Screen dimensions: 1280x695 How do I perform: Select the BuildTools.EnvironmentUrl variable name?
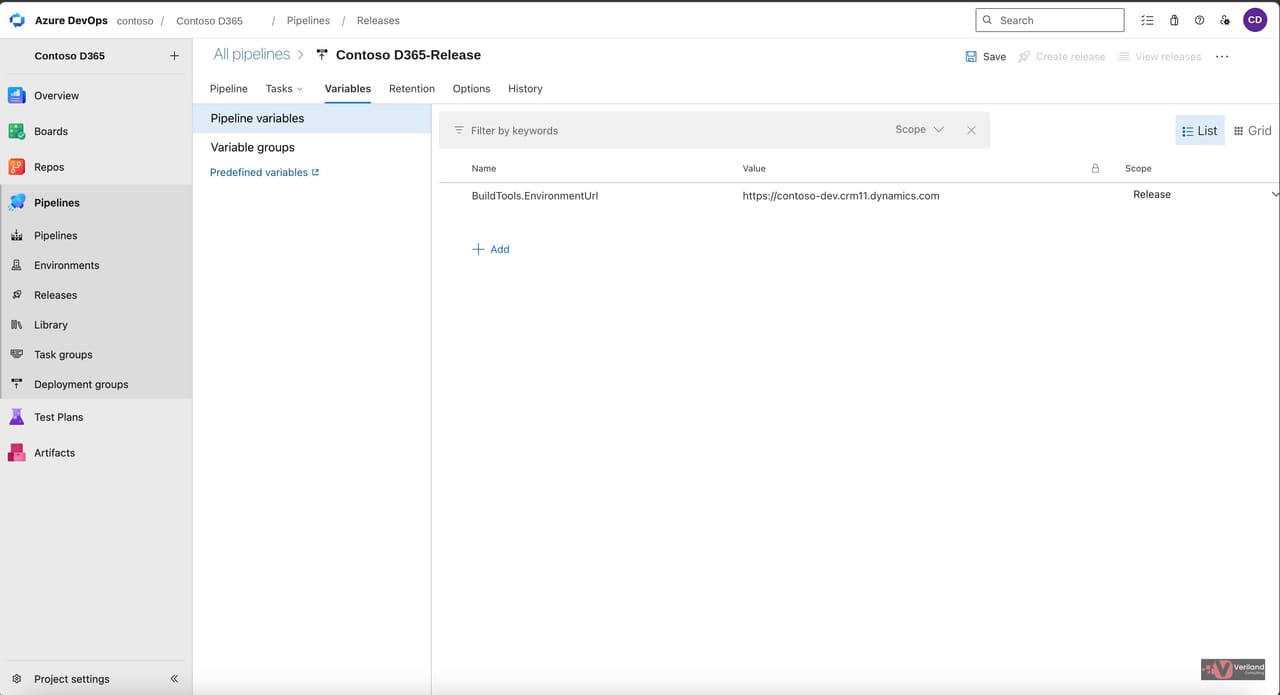535,196
